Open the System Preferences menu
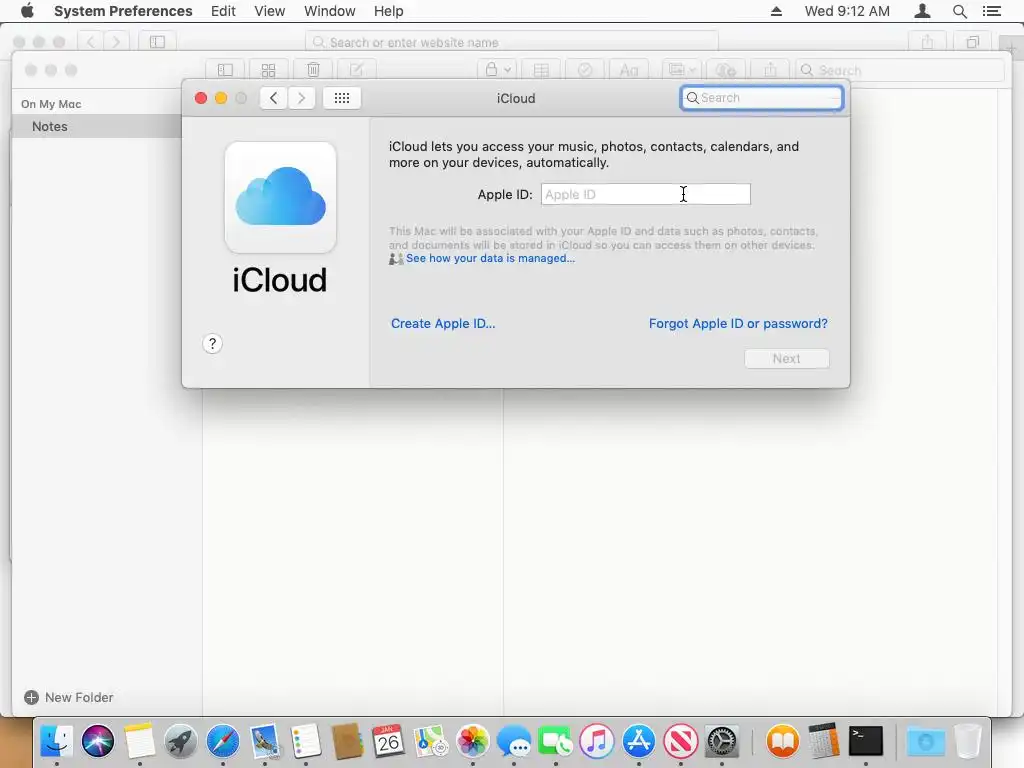 point(123,11)
